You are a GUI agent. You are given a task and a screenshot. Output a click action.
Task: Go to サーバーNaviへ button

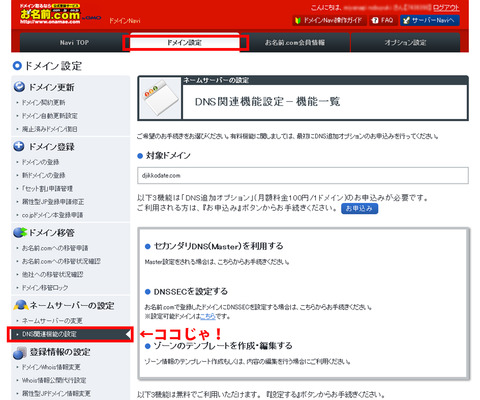[x=430, y=20]
